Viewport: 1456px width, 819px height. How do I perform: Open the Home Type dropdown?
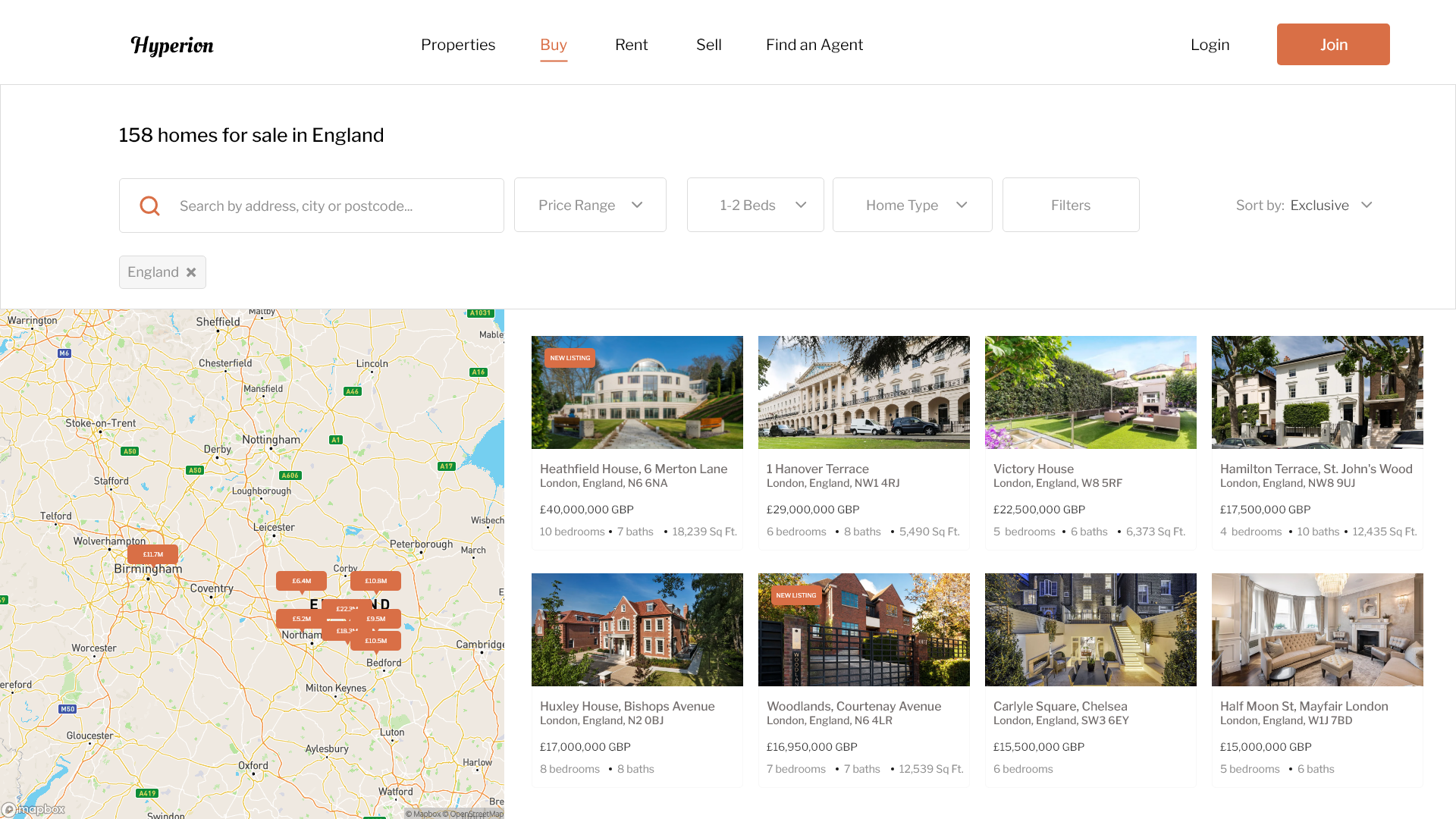(912, 206)
